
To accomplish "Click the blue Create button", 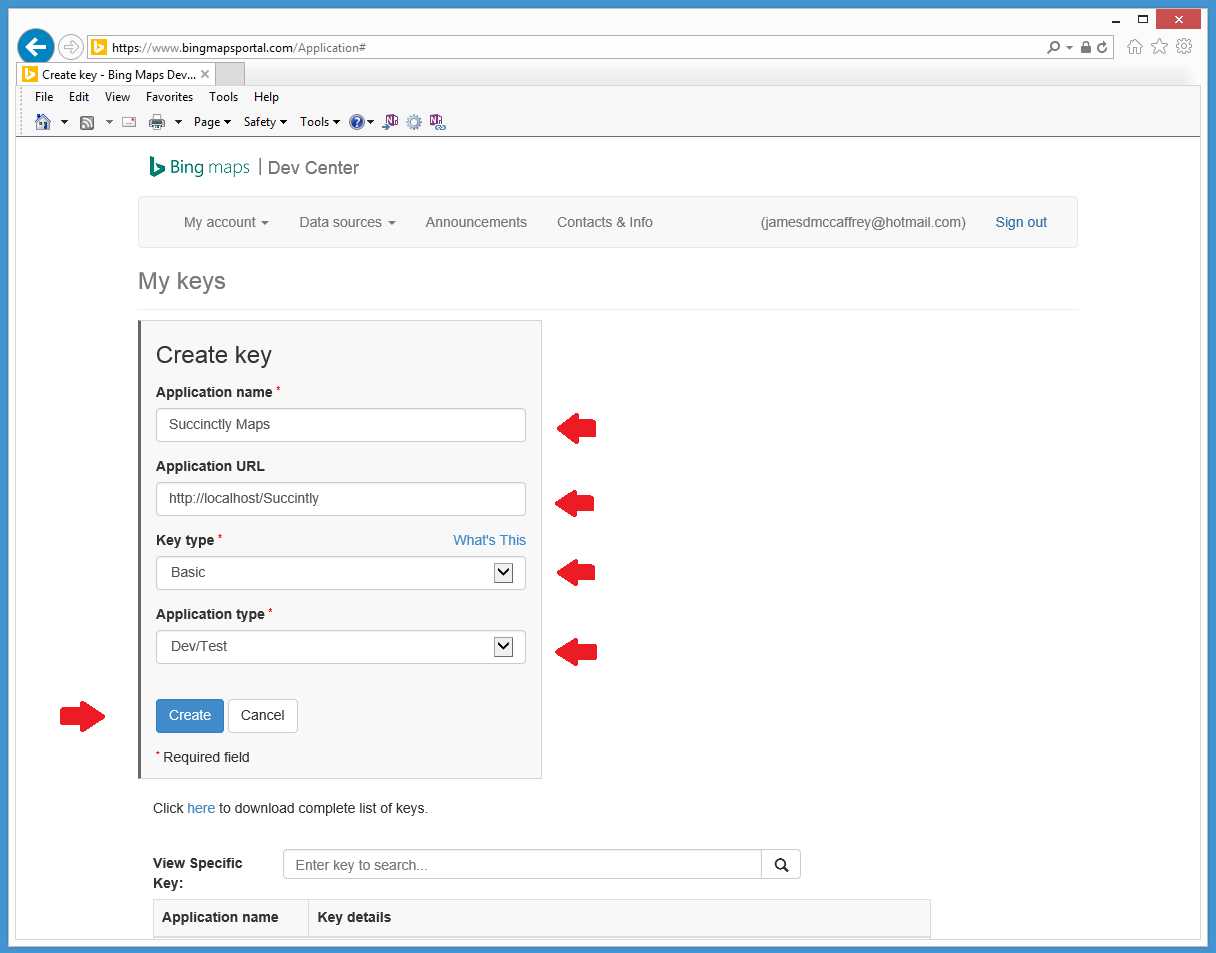I will [190, 716].
